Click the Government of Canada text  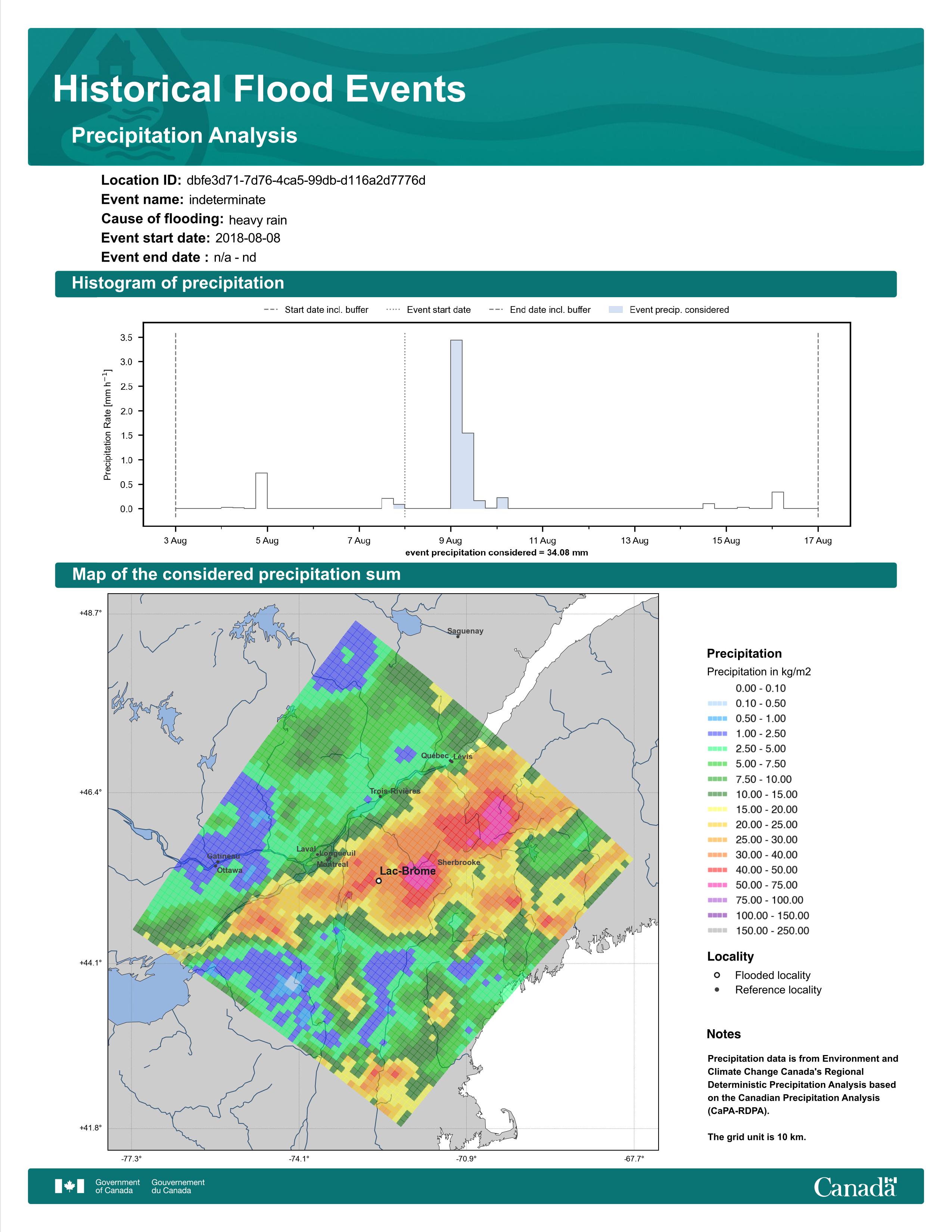click(x=117, y=1186)
